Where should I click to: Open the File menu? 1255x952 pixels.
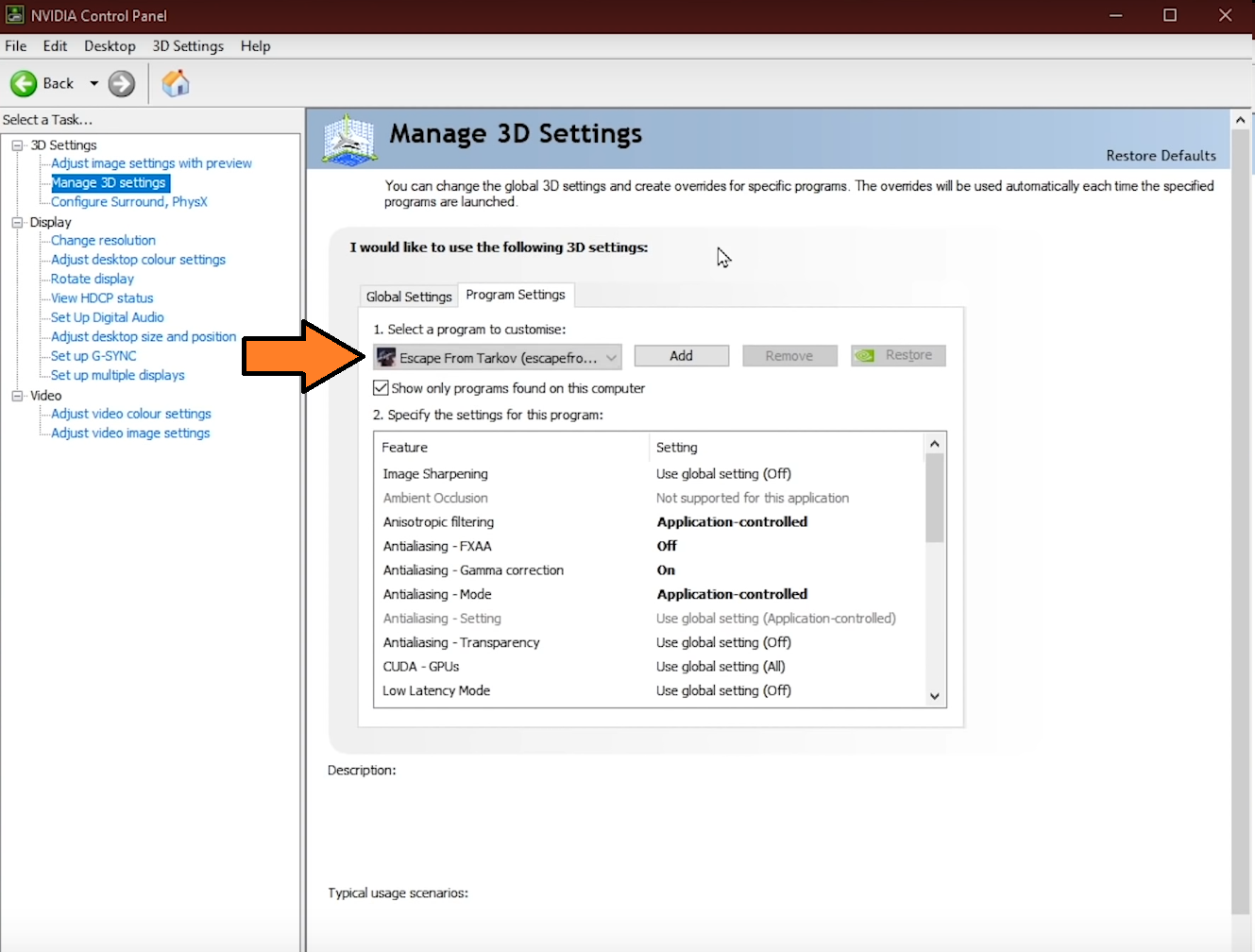[16, 46]
